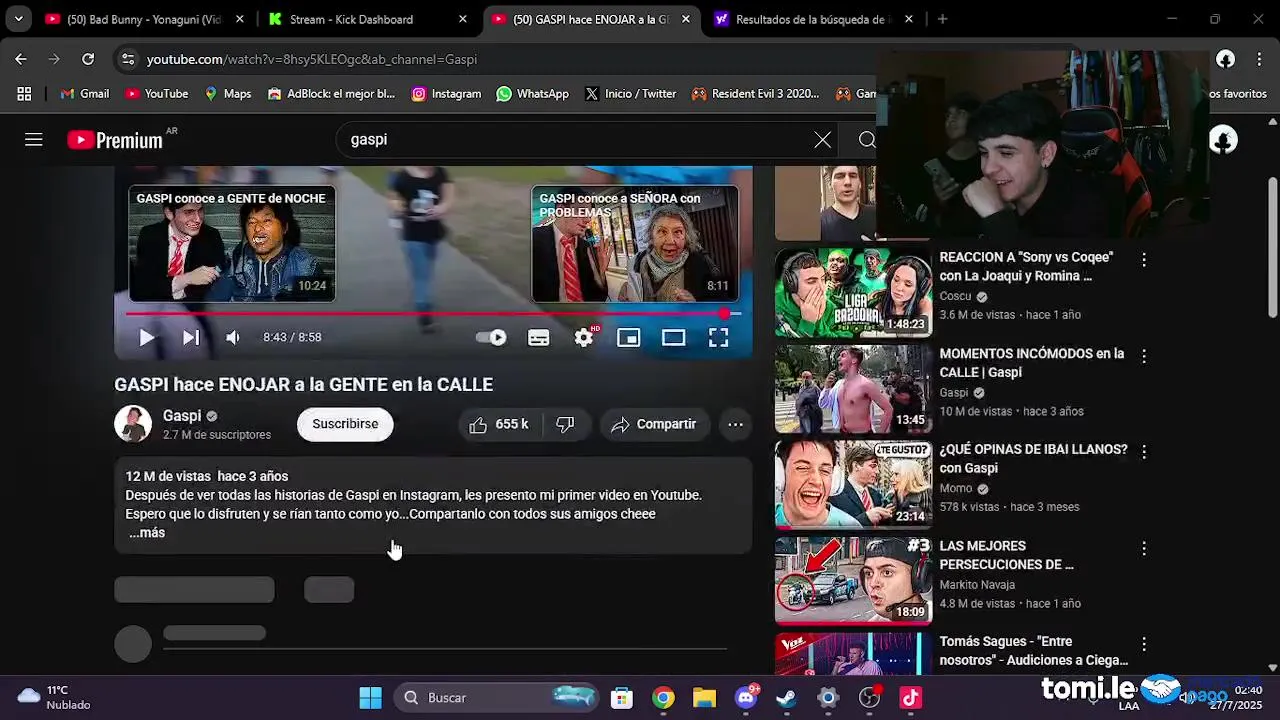Seek on the red video progress bar
Screen dimensions: 1280x720
point(433,314)
